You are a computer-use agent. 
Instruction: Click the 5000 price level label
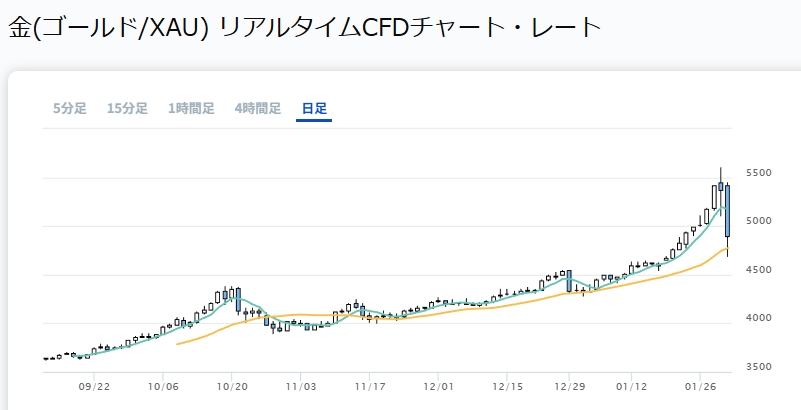[x=759, y=221]
